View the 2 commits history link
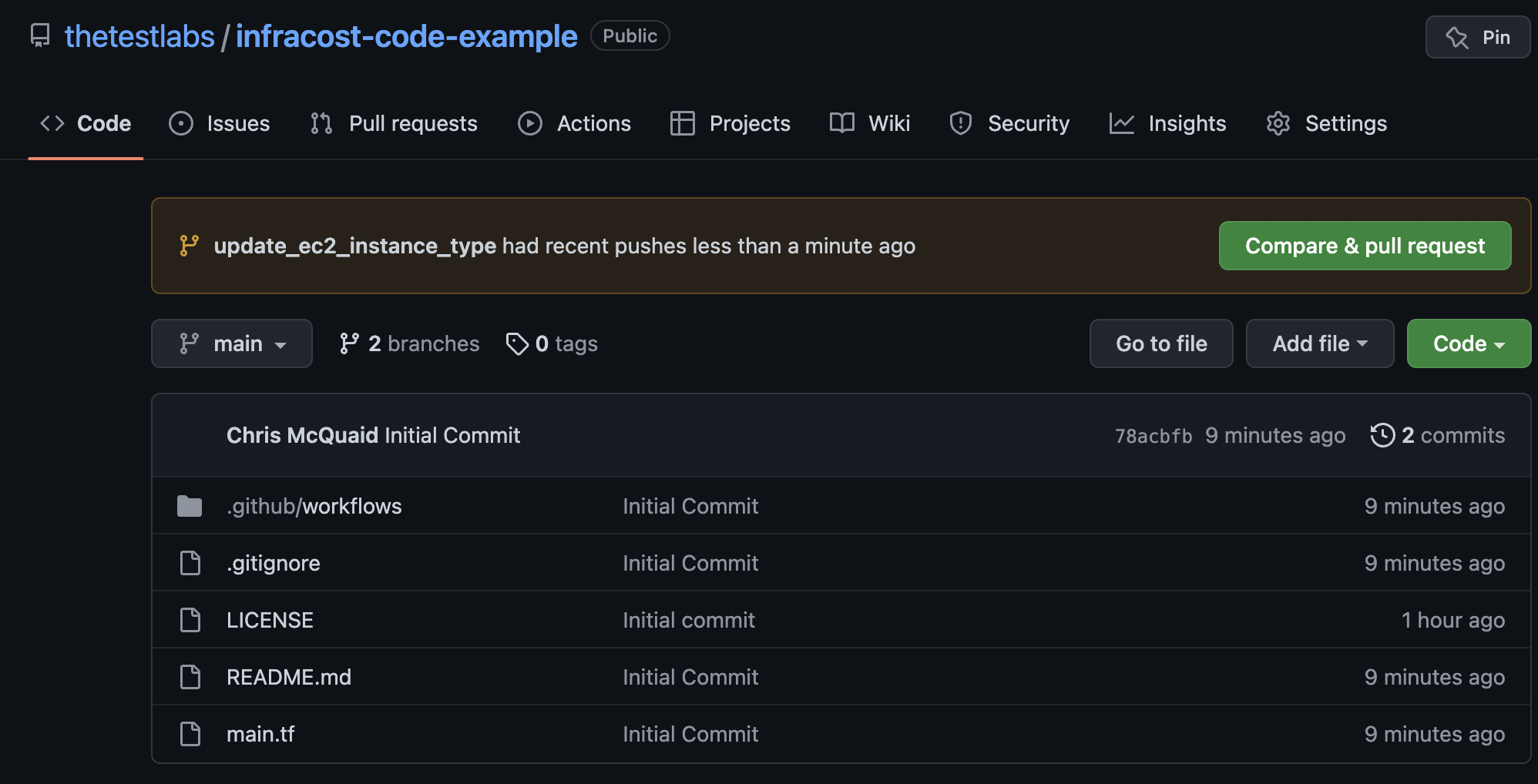 (x=1438, y=435)
